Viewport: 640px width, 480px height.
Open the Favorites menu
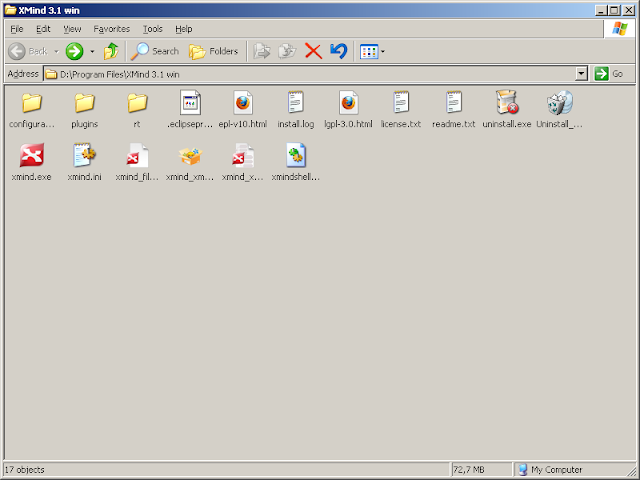[x=111, y=29]
